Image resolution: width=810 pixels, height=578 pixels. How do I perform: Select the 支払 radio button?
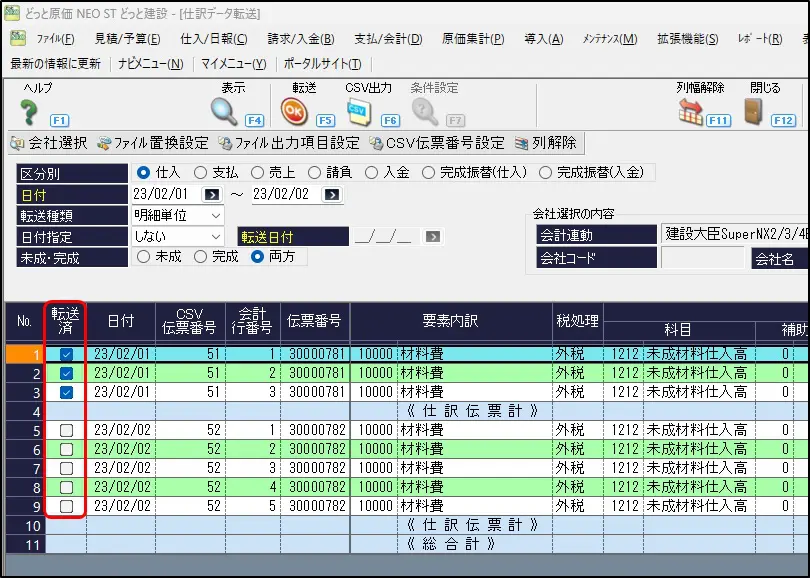(x=201, y=173)
